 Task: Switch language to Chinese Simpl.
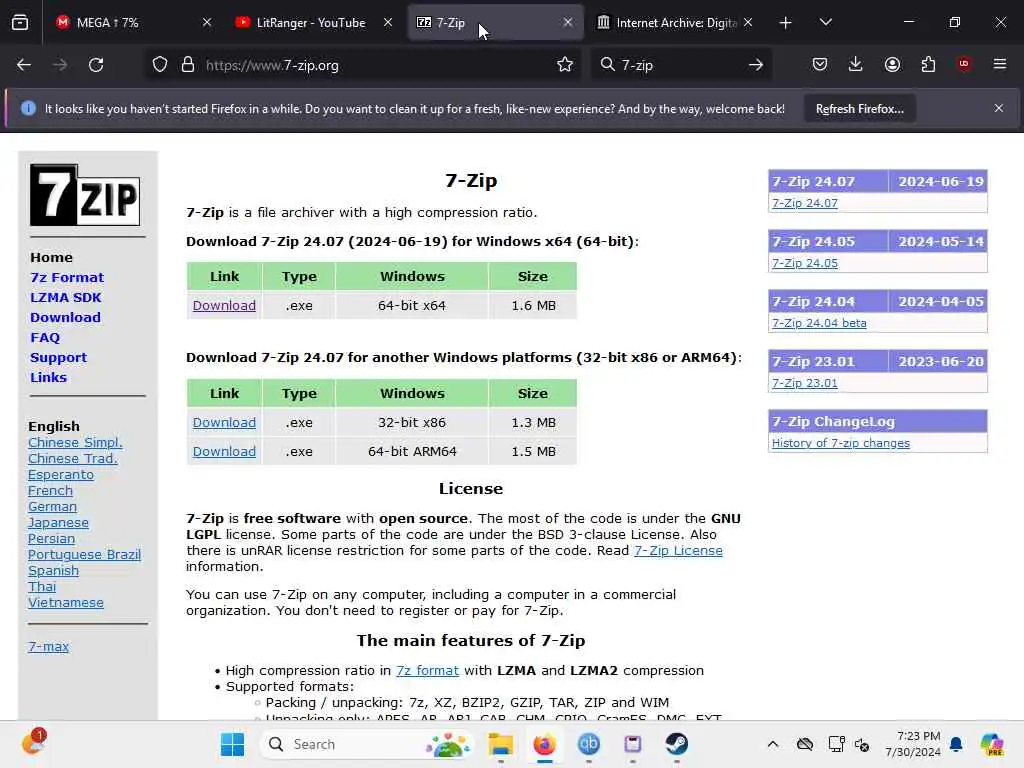75,443
